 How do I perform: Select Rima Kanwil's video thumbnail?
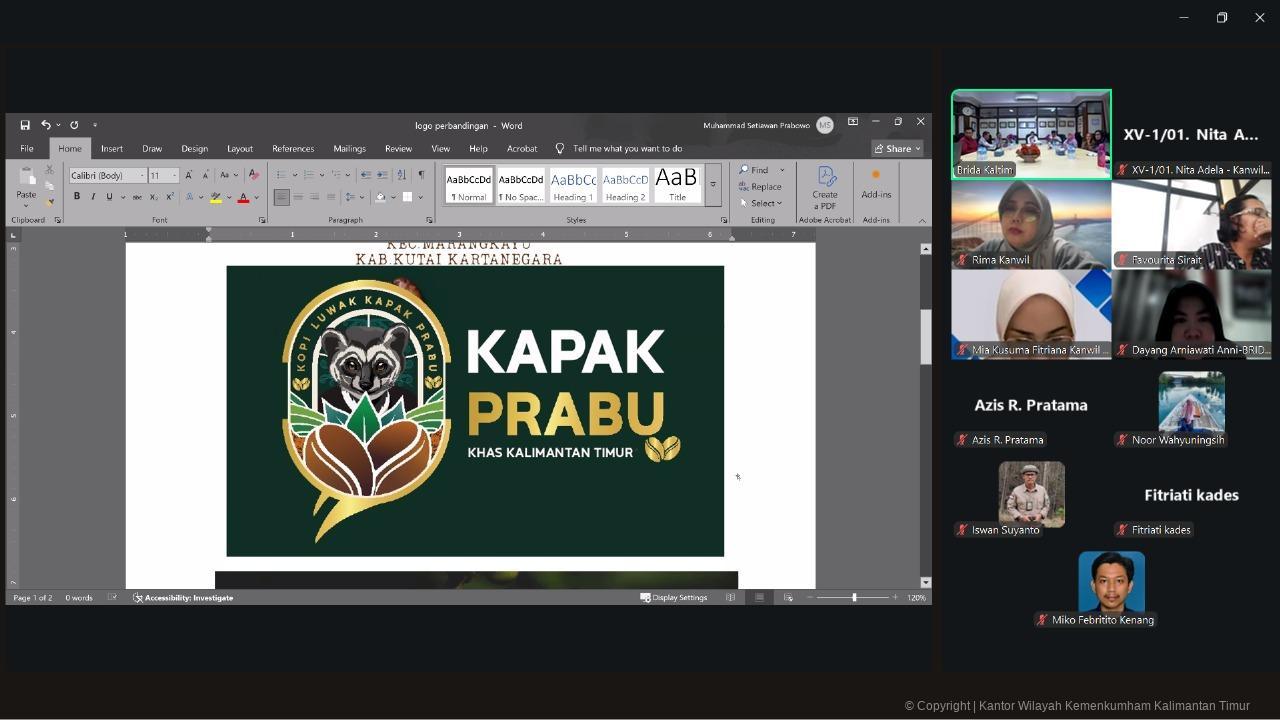[1031, 225]
